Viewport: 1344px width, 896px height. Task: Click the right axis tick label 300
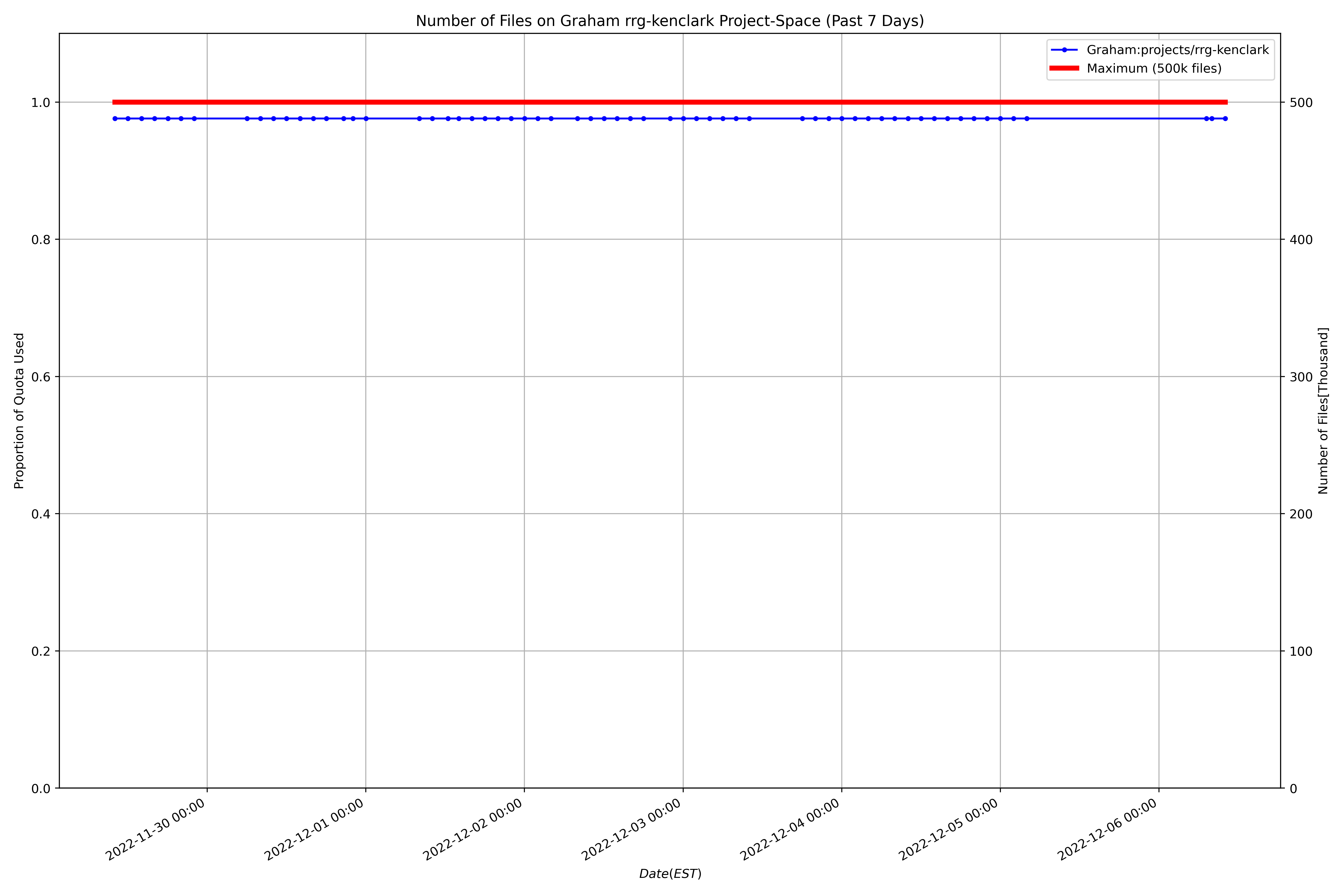click(x=1301, y=377)
